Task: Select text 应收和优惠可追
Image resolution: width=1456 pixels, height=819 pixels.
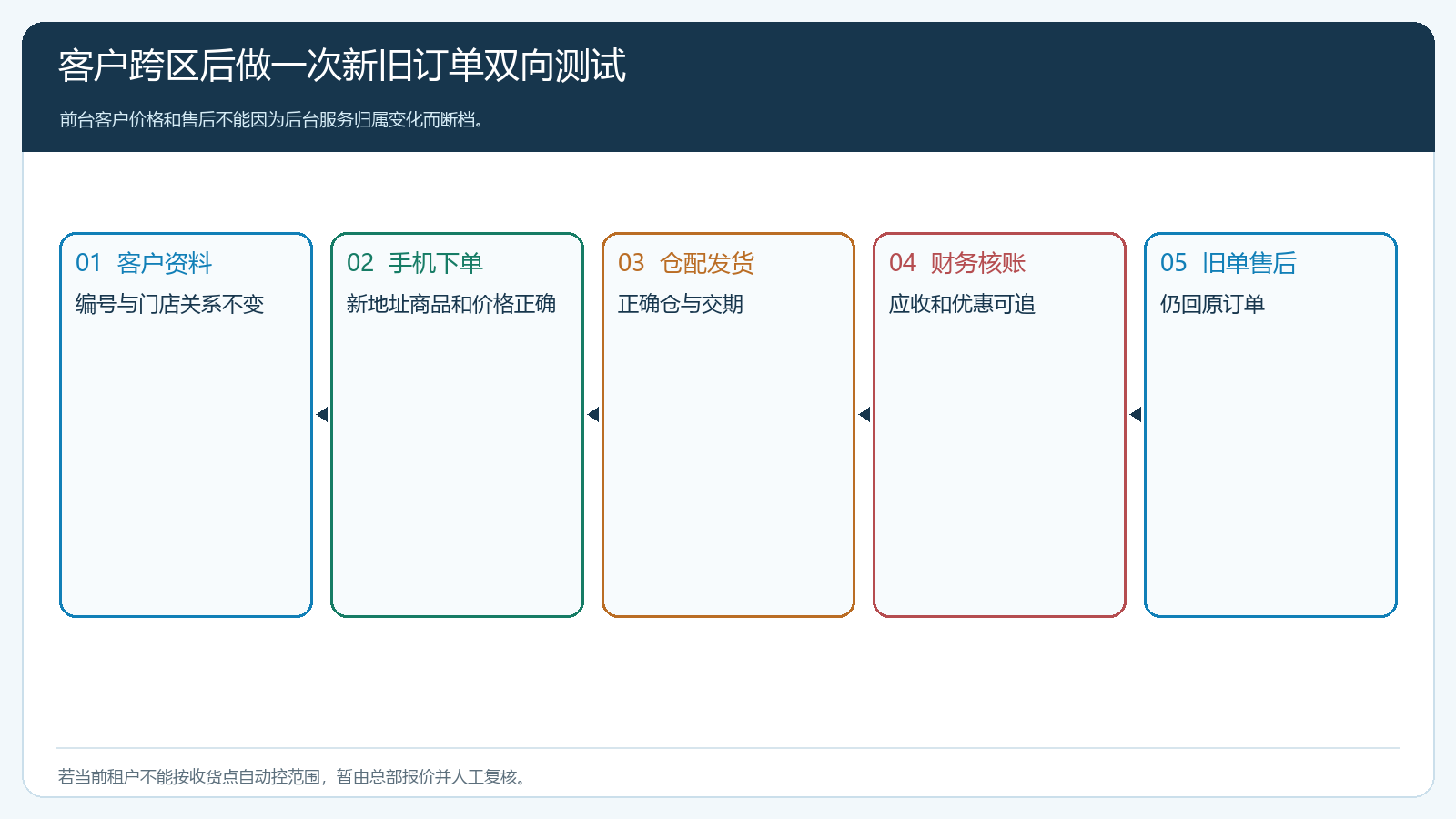Action: point(962,304)
